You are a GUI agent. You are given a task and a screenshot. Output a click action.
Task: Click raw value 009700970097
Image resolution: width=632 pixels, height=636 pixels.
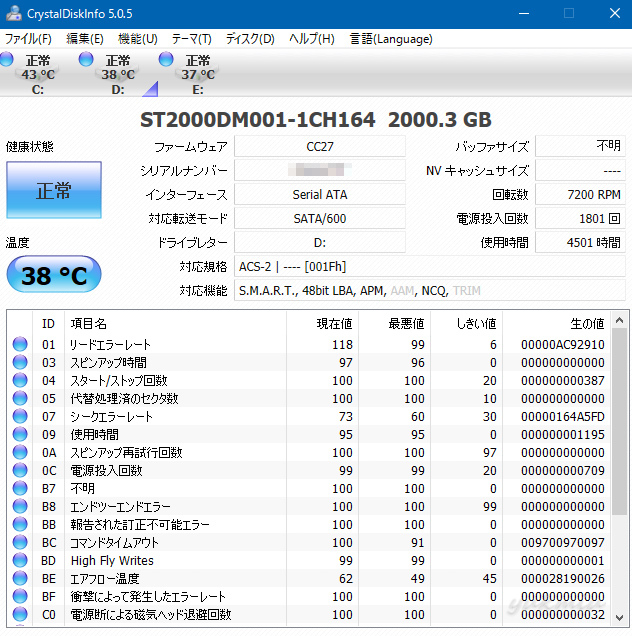(563, 542)
